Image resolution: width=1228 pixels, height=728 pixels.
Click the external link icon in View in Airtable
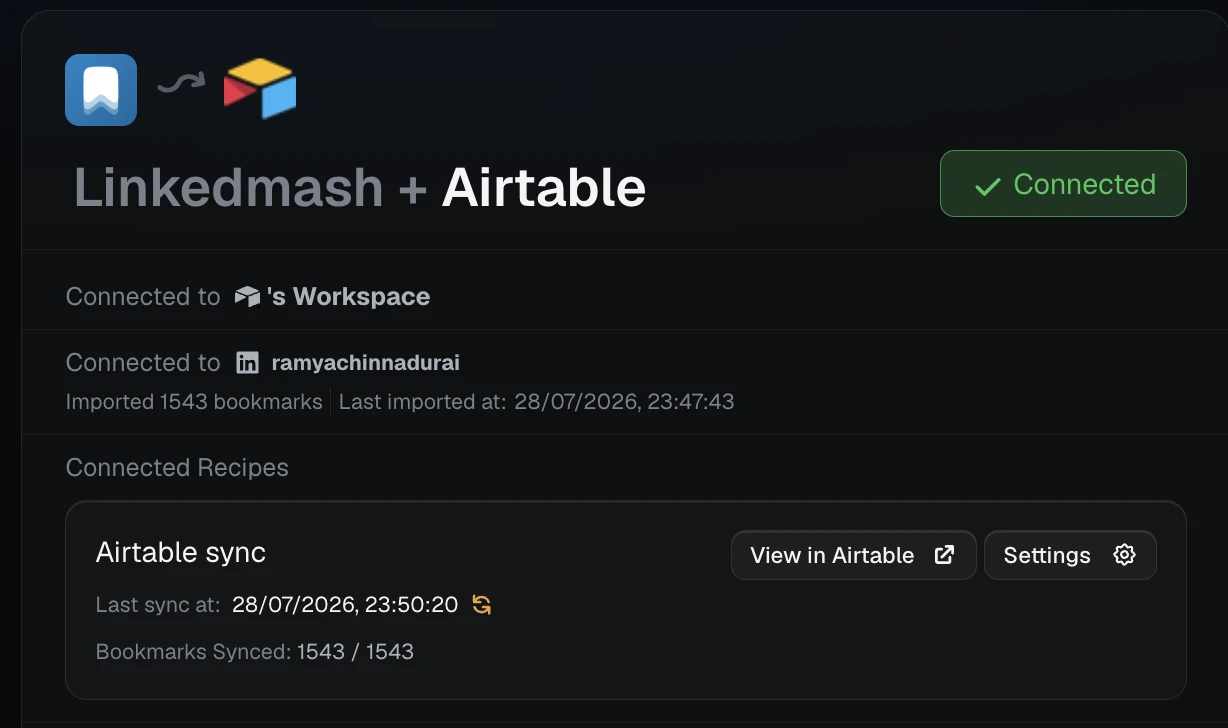tap(944, 555)
